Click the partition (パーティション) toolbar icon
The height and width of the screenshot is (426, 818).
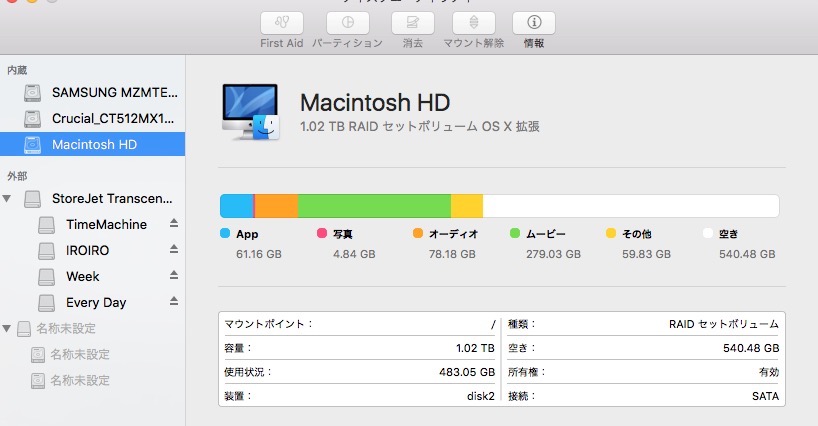click(347, 23)
